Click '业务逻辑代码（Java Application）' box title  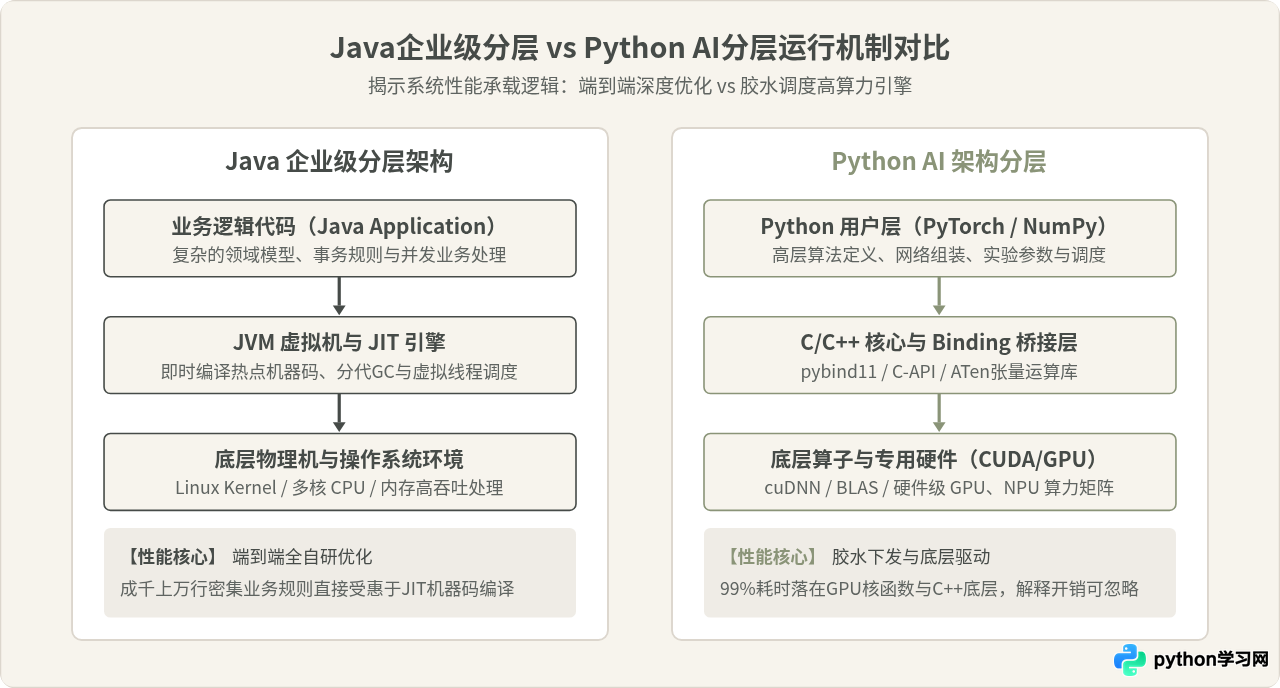(x=339, y=226)
